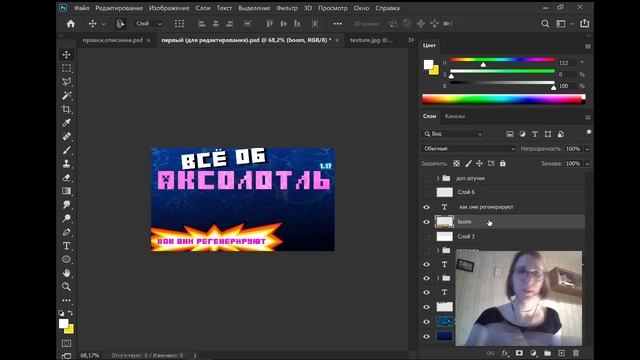Switch to texture.jpg document tab
The image size is (640, 360).
(x=371, y=40)
